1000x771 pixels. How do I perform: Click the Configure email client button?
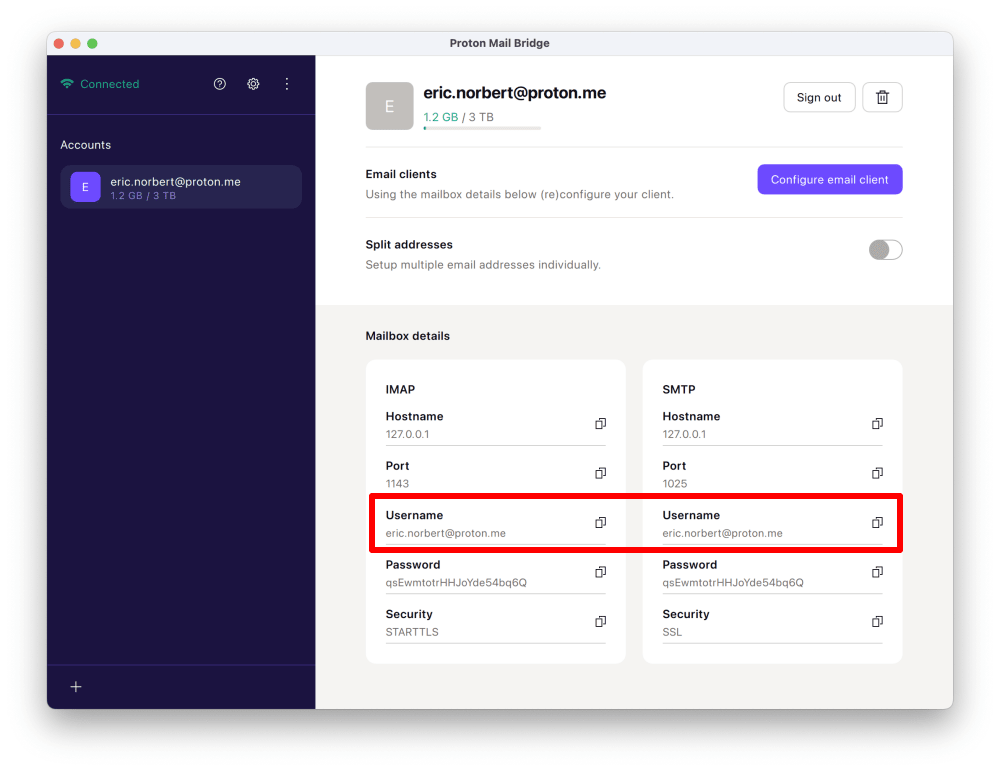click(829, 179)
